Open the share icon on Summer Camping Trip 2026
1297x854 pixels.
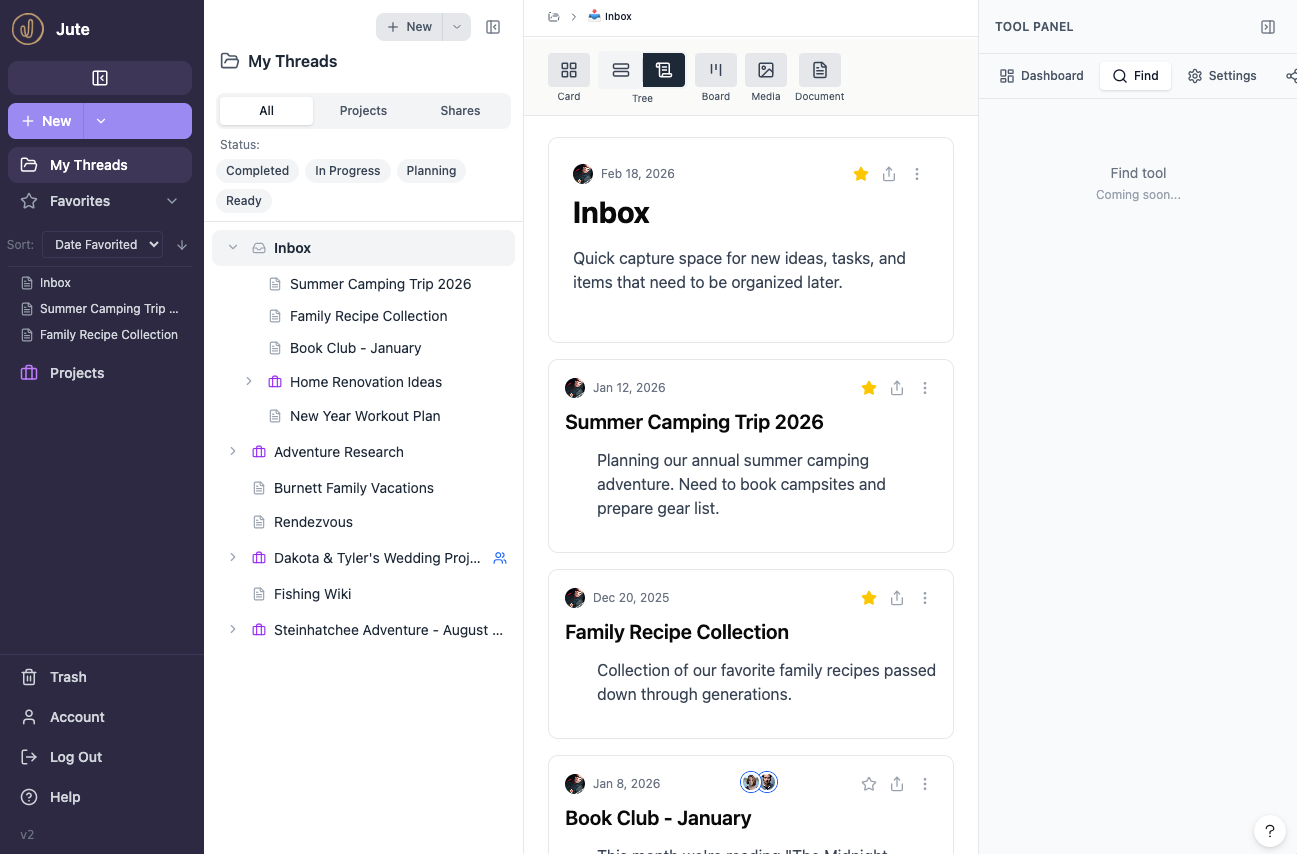[x=897, y=388]
